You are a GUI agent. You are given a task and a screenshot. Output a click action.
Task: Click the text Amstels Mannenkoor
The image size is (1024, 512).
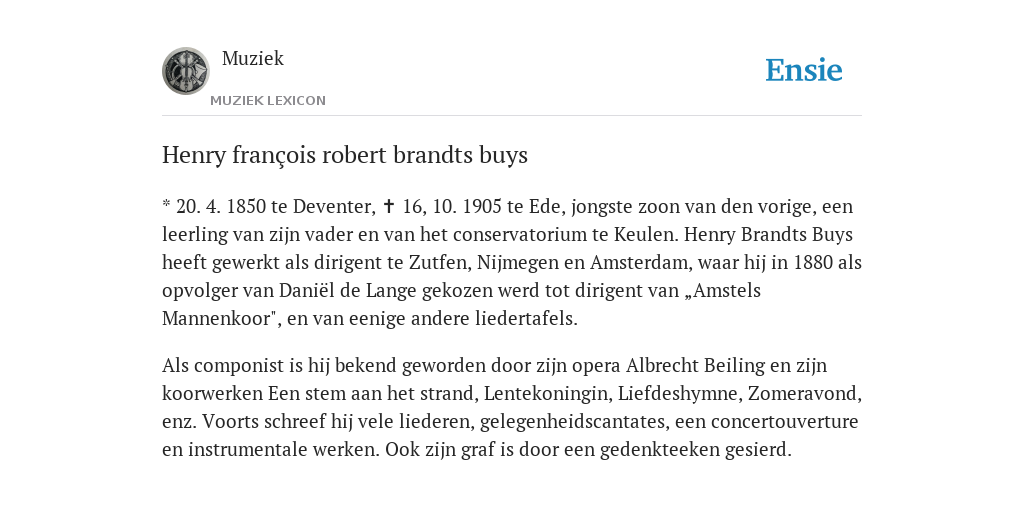pyautogui.click(x=461, y=304)
